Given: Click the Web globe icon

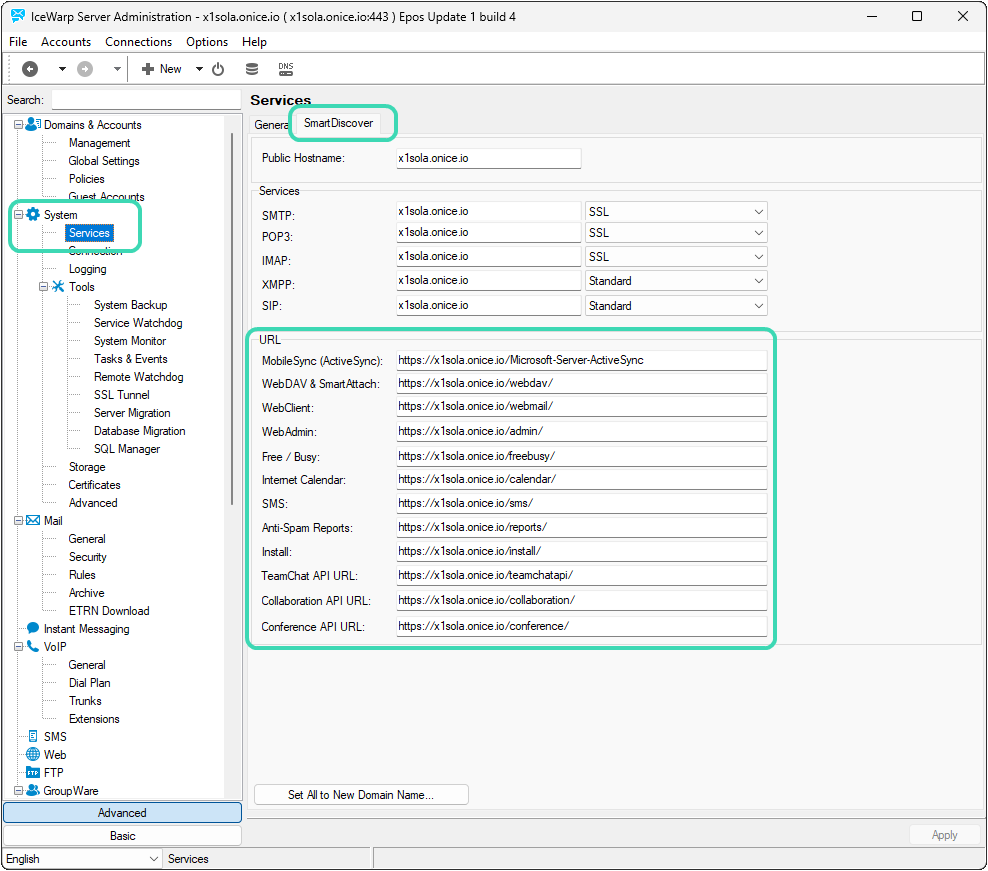Looking at the screenshot, I should point(33,754).
